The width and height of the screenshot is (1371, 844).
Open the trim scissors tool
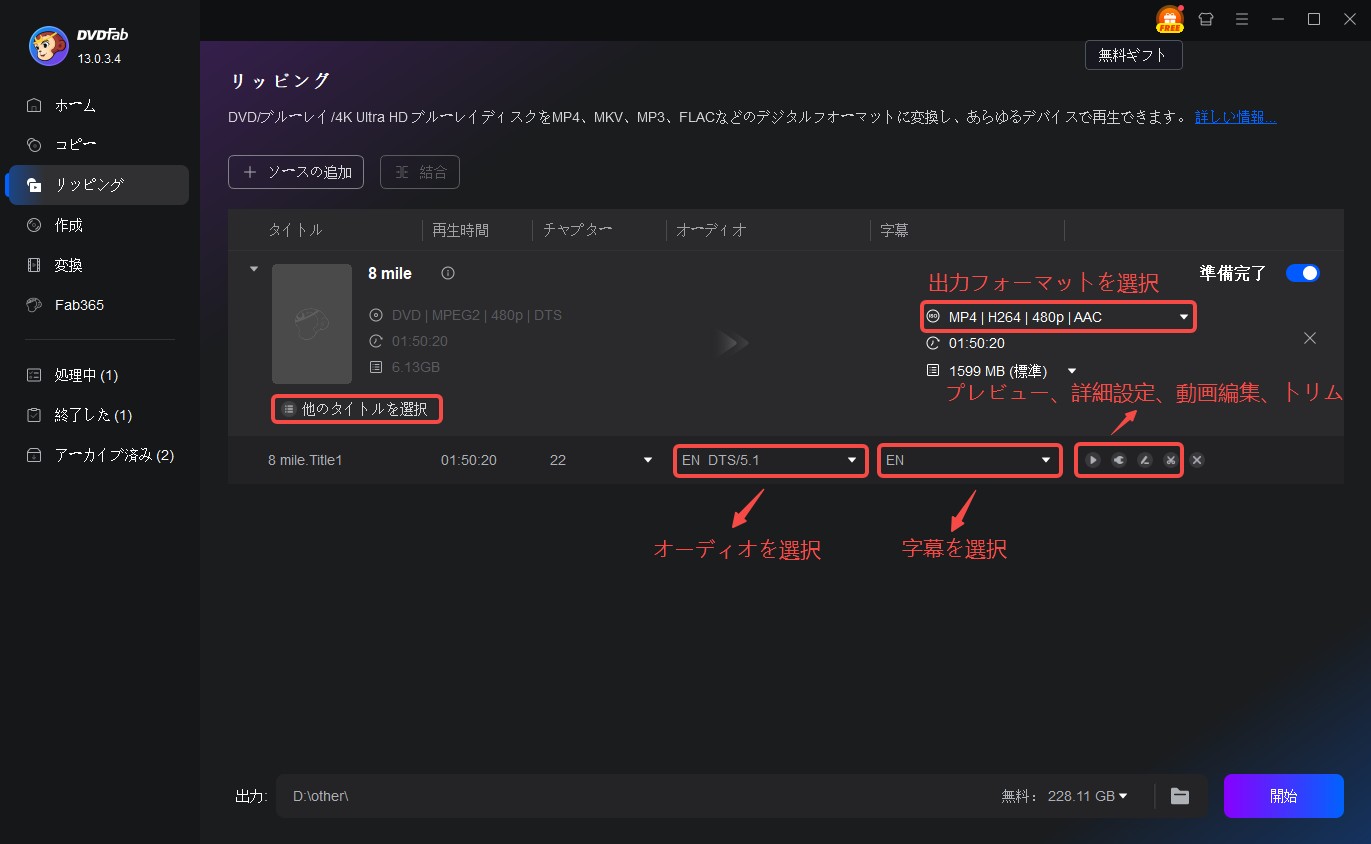(x=1171, y=460)
